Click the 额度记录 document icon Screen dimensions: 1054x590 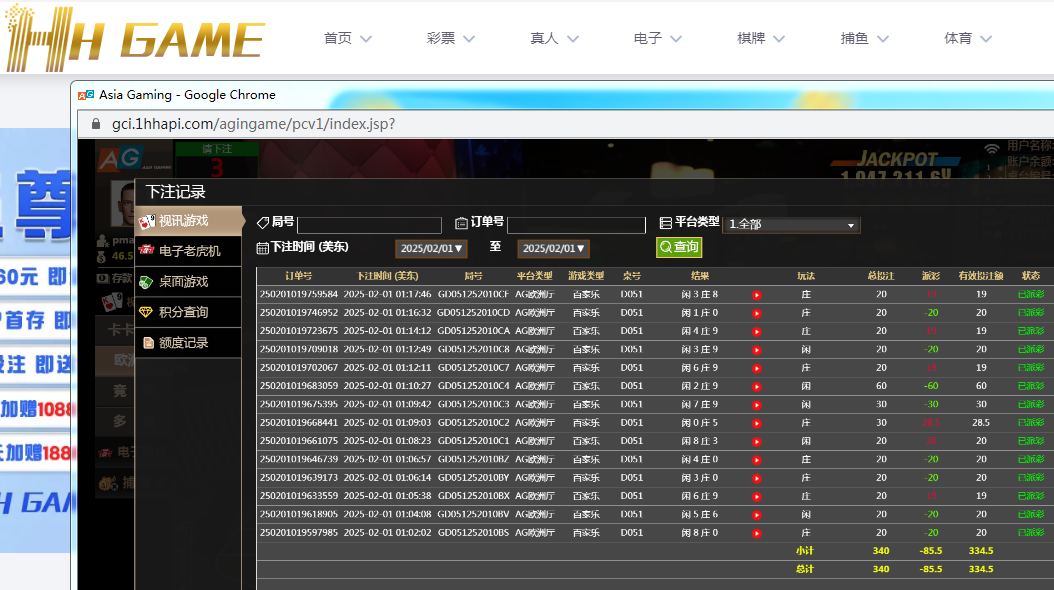(x=148, y=343)
